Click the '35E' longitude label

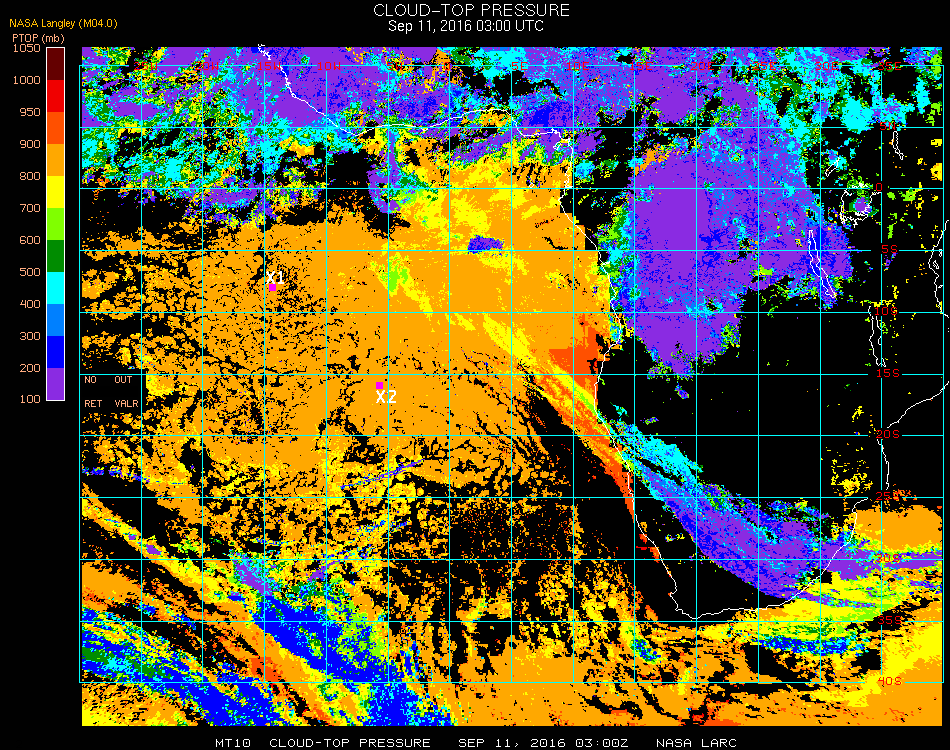tap(889, 65)
